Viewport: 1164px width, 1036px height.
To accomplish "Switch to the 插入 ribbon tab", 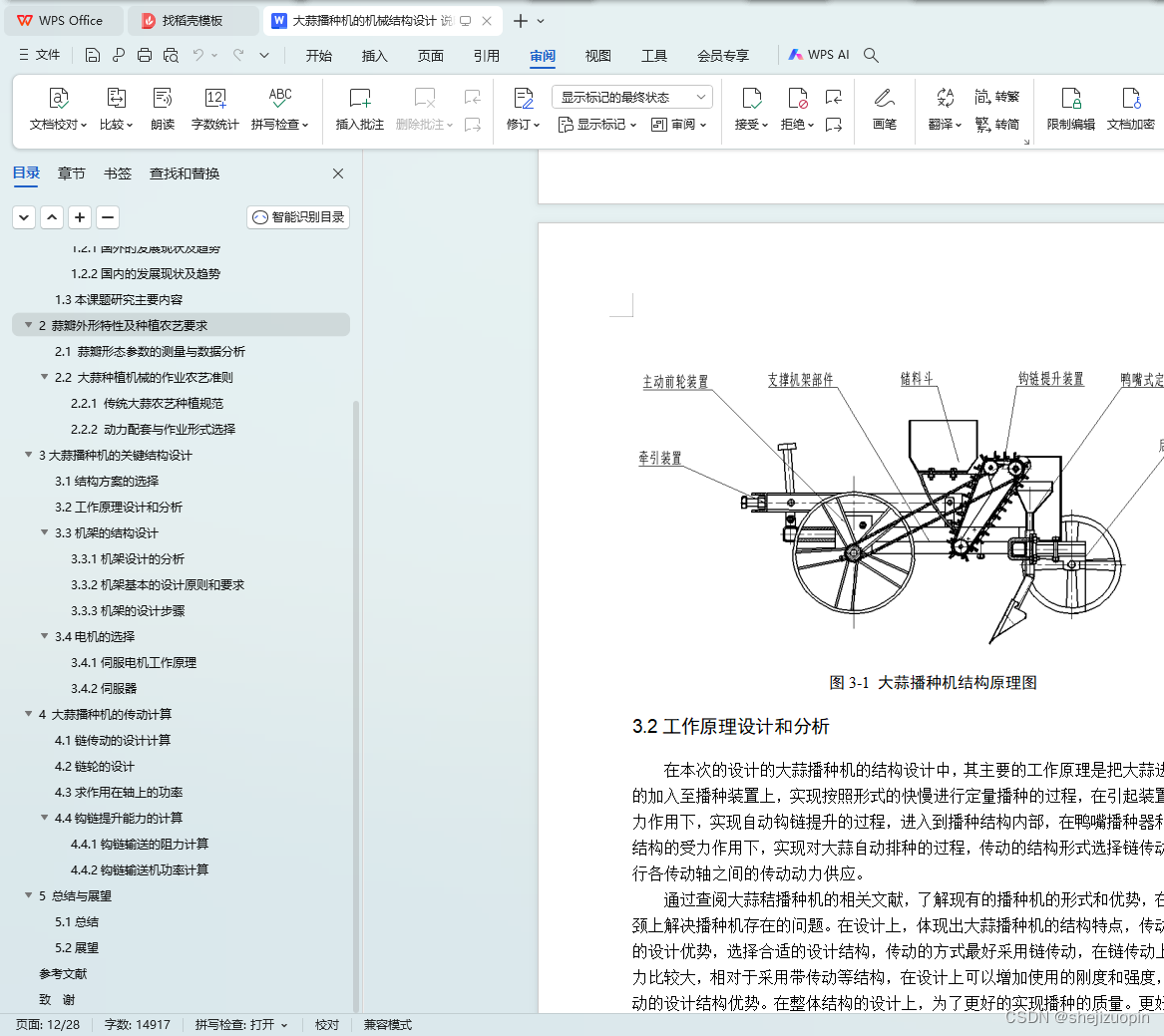I will (x=375, y=56).
